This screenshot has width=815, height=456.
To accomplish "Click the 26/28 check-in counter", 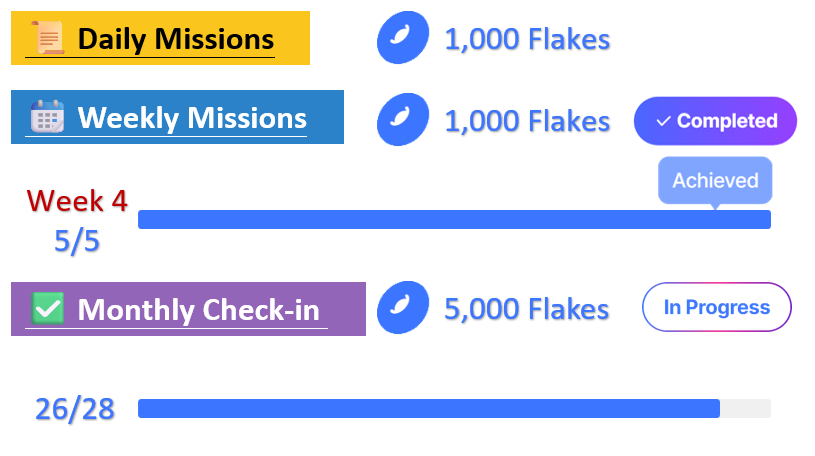I will point(75,409).
